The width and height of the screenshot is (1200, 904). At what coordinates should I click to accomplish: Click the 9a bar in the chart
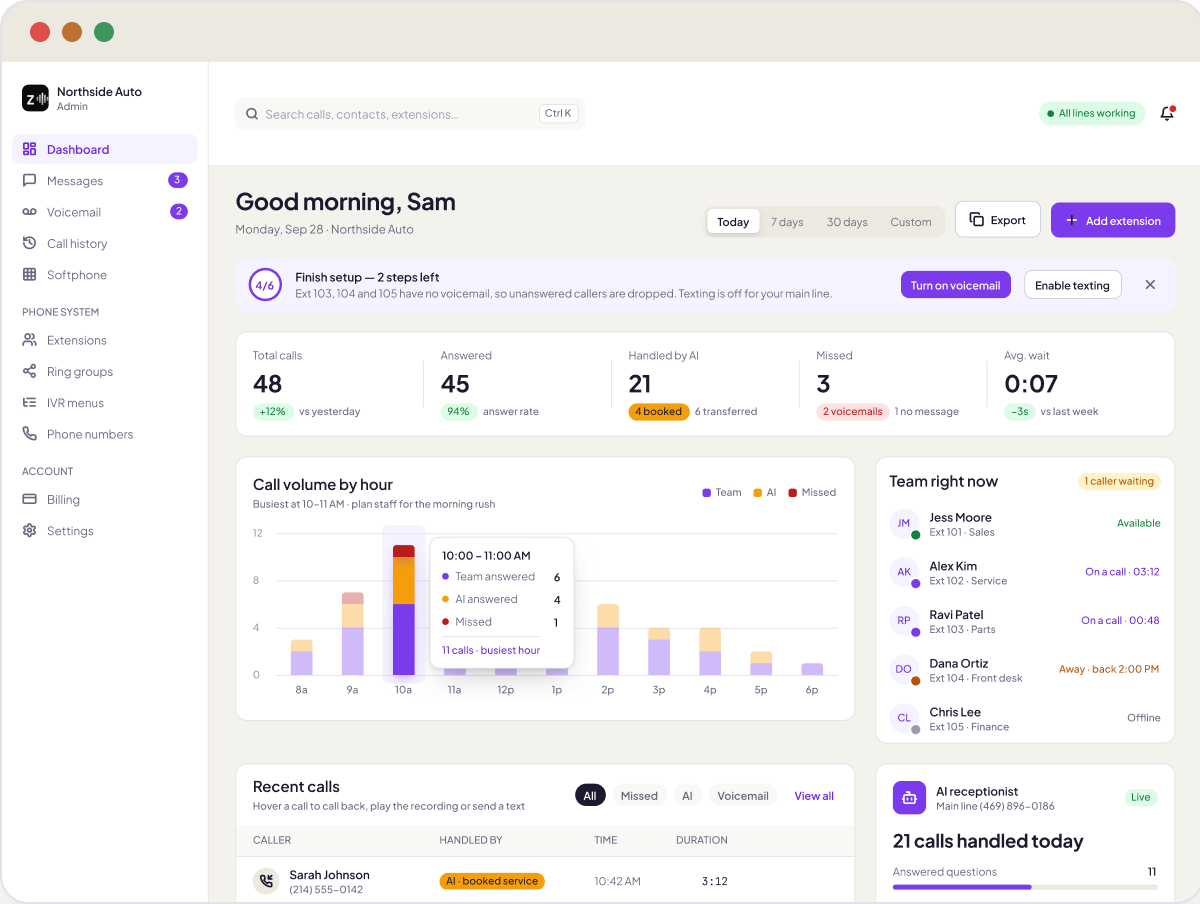point(352,634)
